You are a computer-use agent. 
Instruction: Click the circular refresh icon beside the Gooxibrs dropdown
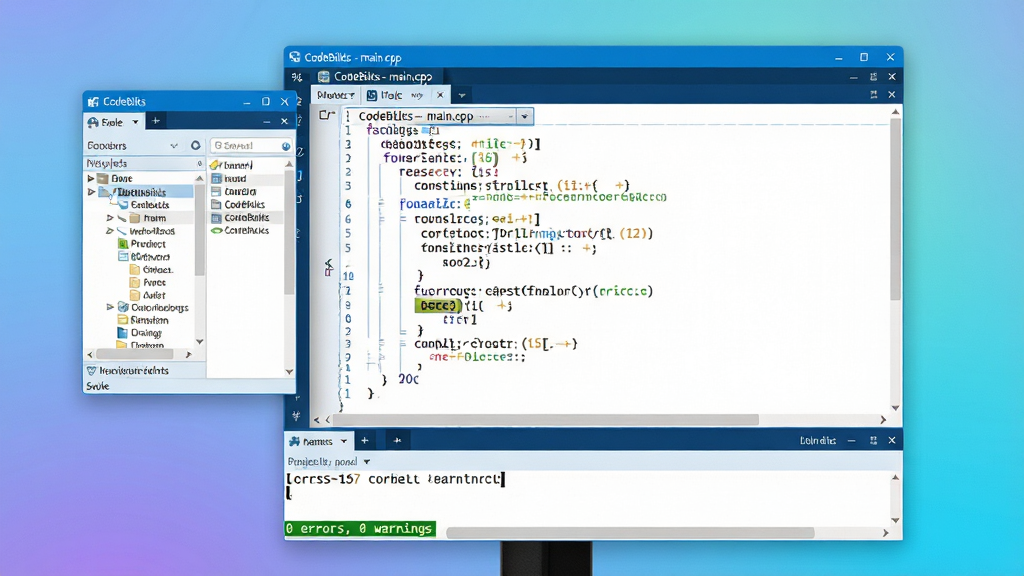click(195, 145)
